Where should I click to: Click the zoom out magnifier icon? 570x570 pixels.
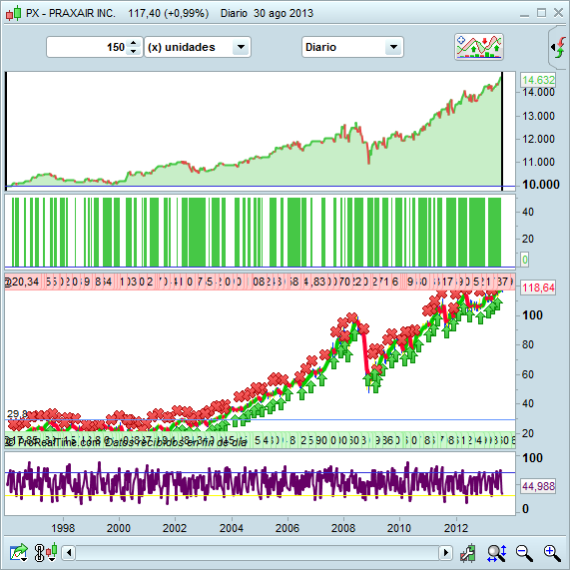[524, 553]
